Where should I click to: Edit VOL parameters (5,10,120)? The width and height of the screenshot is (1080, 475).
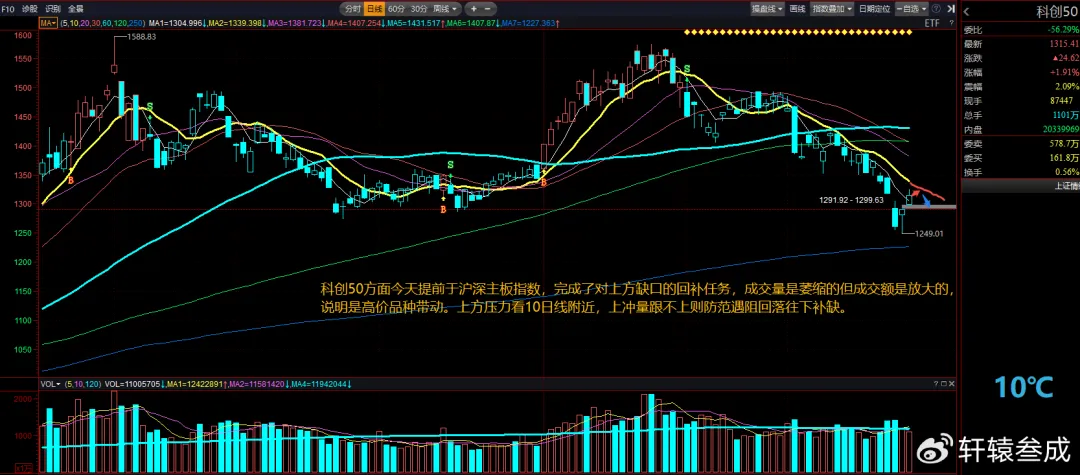(83, 383)
